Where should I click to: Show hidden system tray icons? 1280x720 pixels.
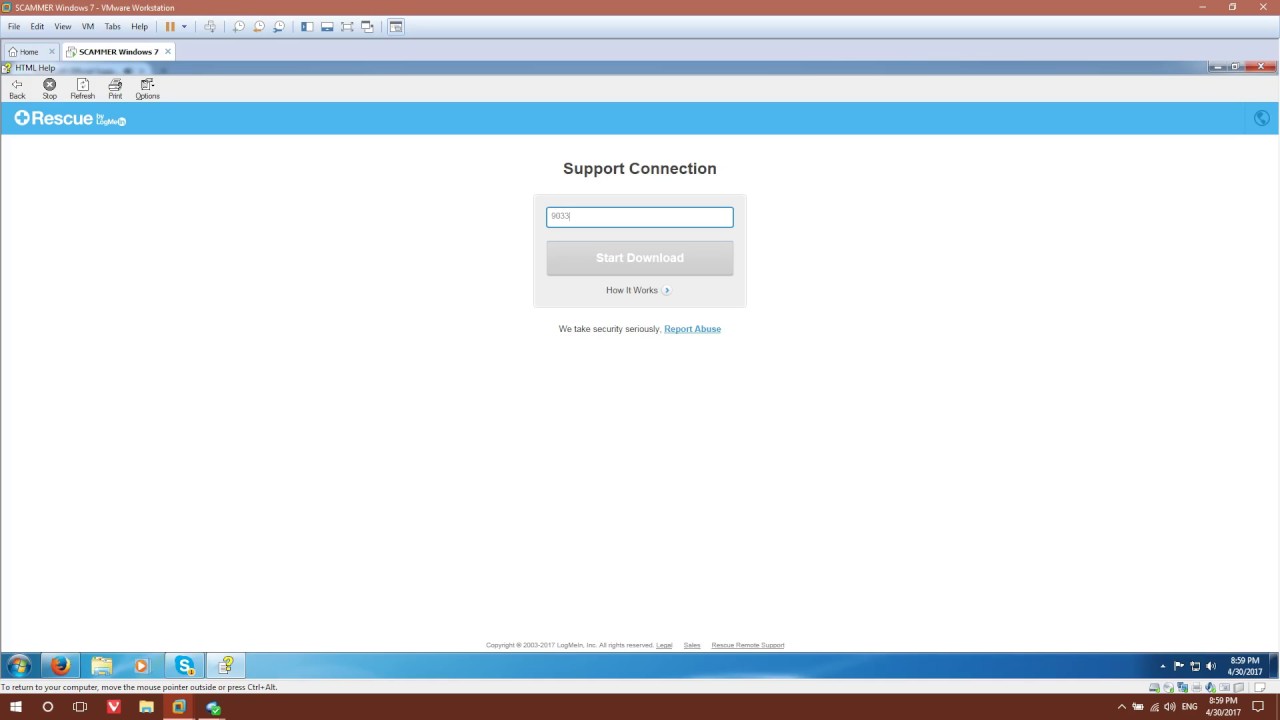click(x=1163, y=665)
